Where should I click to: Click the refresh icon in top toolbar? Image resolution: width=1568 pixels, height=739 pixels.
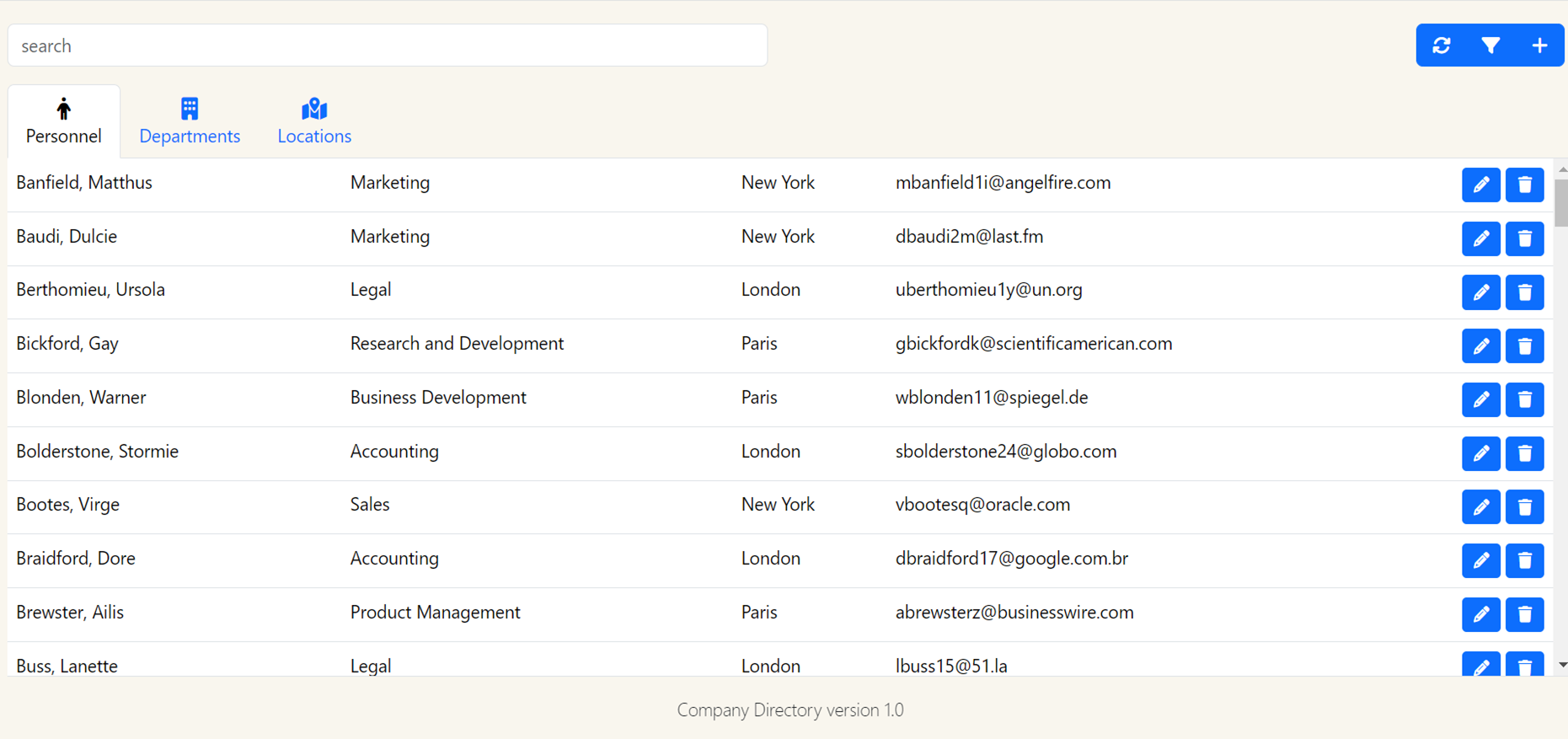click(1441, 46)
